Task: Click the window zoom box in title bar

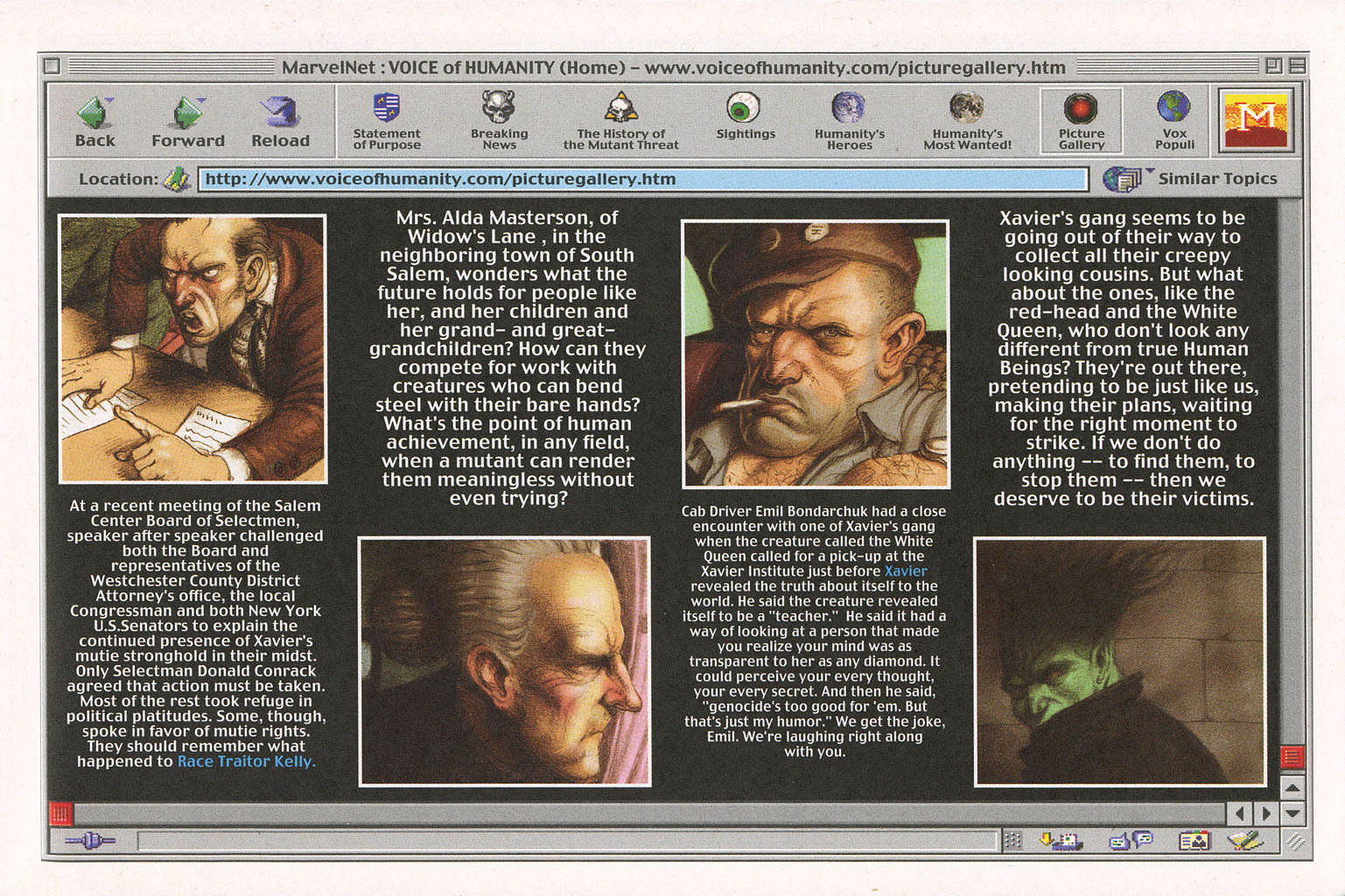Action: (1272, 66)
